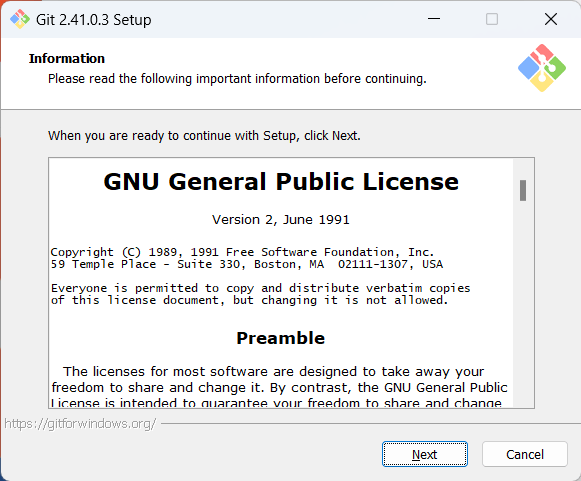This screenshot has height=481, width=581.
Task: Click the scrollbar track below the thumb
Action: click(523, 304)
